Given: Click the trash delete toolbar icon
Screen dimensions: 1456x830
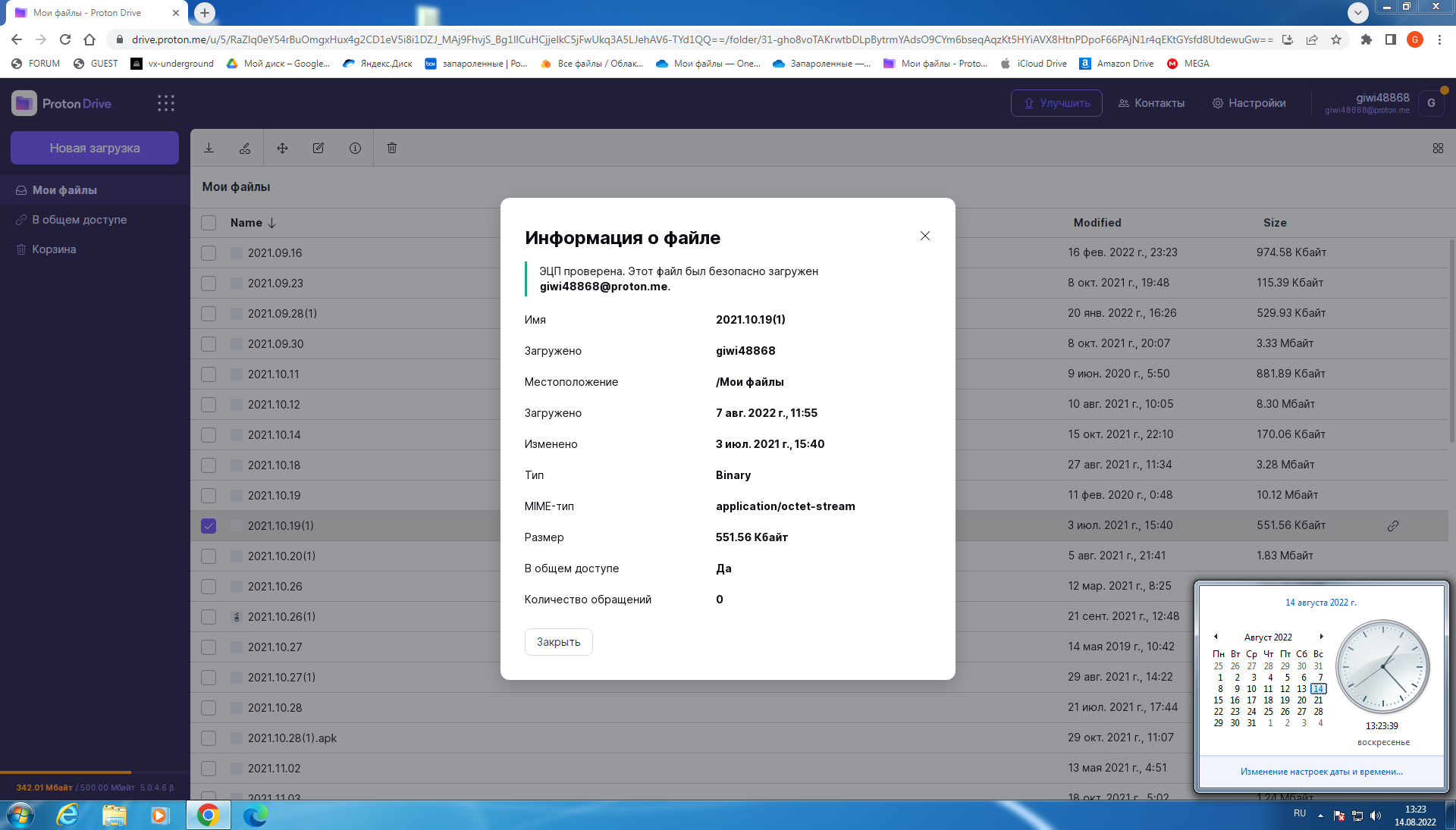Looking at the screenshot, I should click(x=392, y=148).
